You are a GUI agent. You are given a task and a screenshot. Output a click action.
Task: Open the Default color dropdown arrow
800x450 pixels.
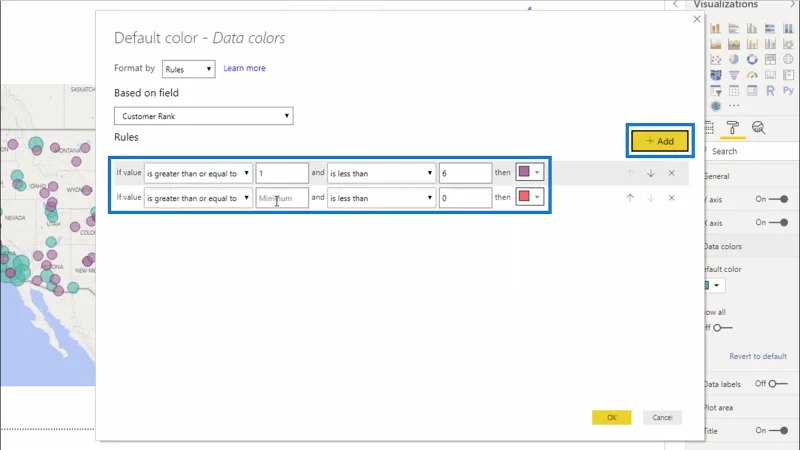click(x=717, y=285)
